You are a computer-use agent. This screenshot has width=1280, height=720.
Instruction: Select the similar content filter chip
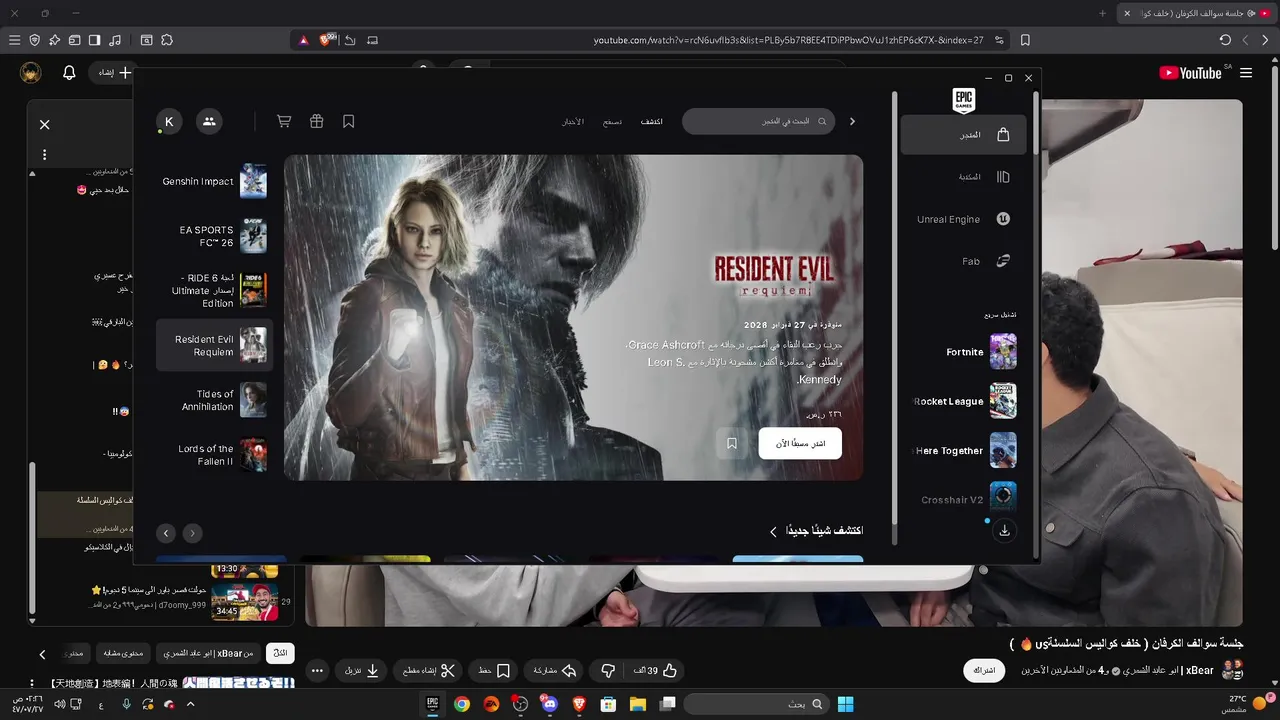tap(124, 653)
